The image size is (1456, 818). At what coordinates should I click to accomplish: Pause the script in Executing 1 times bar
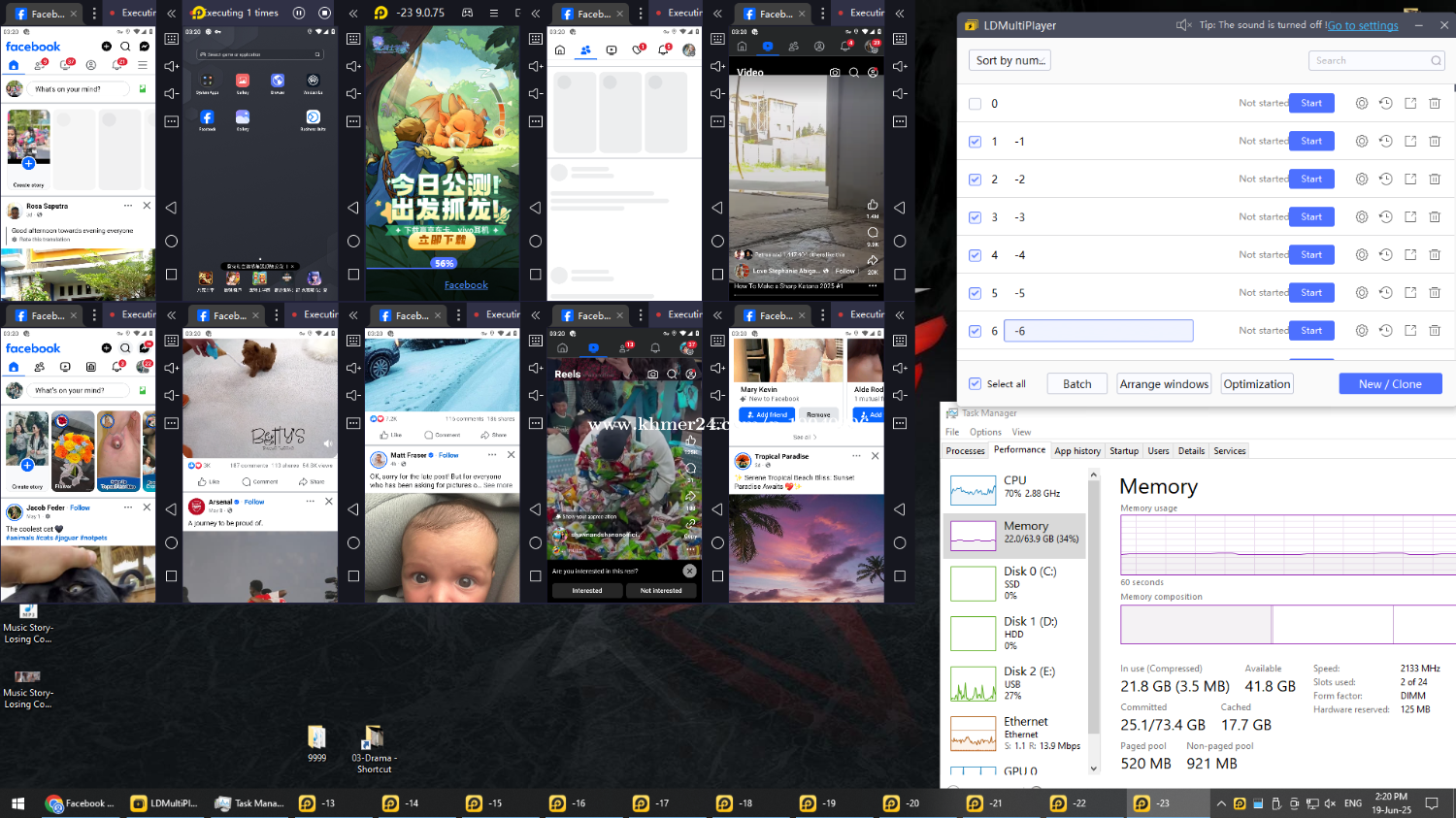(299, 13)
